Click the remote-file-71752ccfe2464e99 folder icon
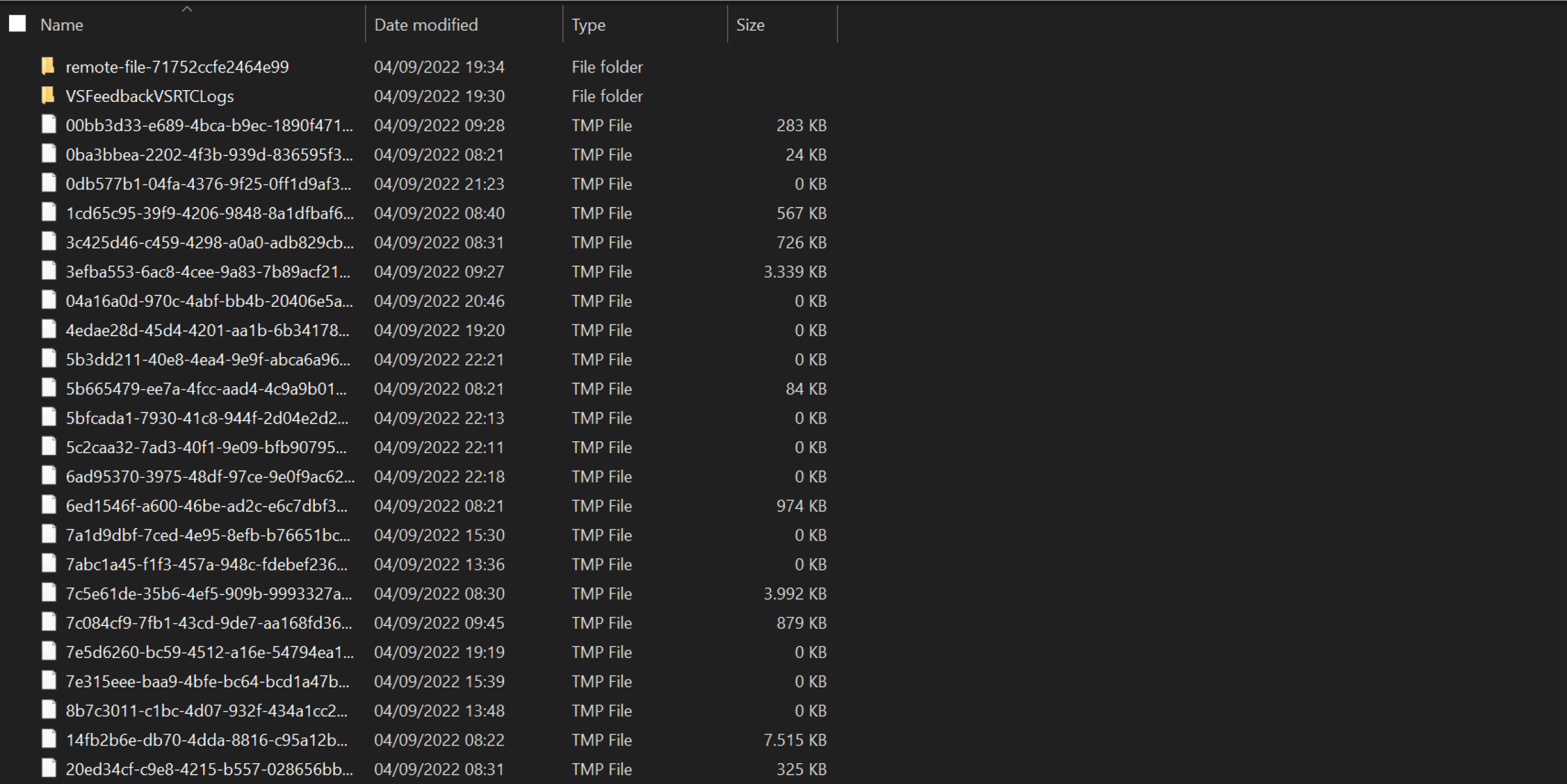This screenshot has height=784, width=1567. click(48, 66)
